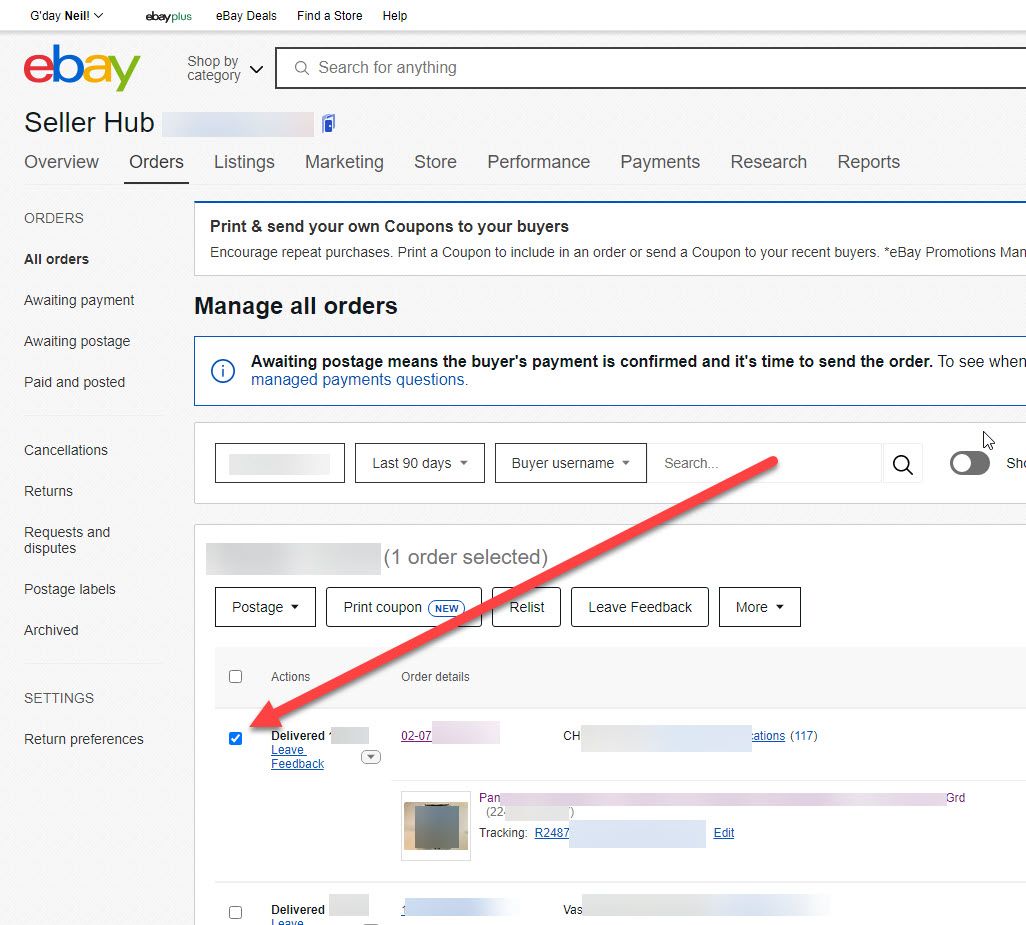Switch to the Research tab
The height and width of the screenshot is (925, 1026).
(x=768, y=162)
